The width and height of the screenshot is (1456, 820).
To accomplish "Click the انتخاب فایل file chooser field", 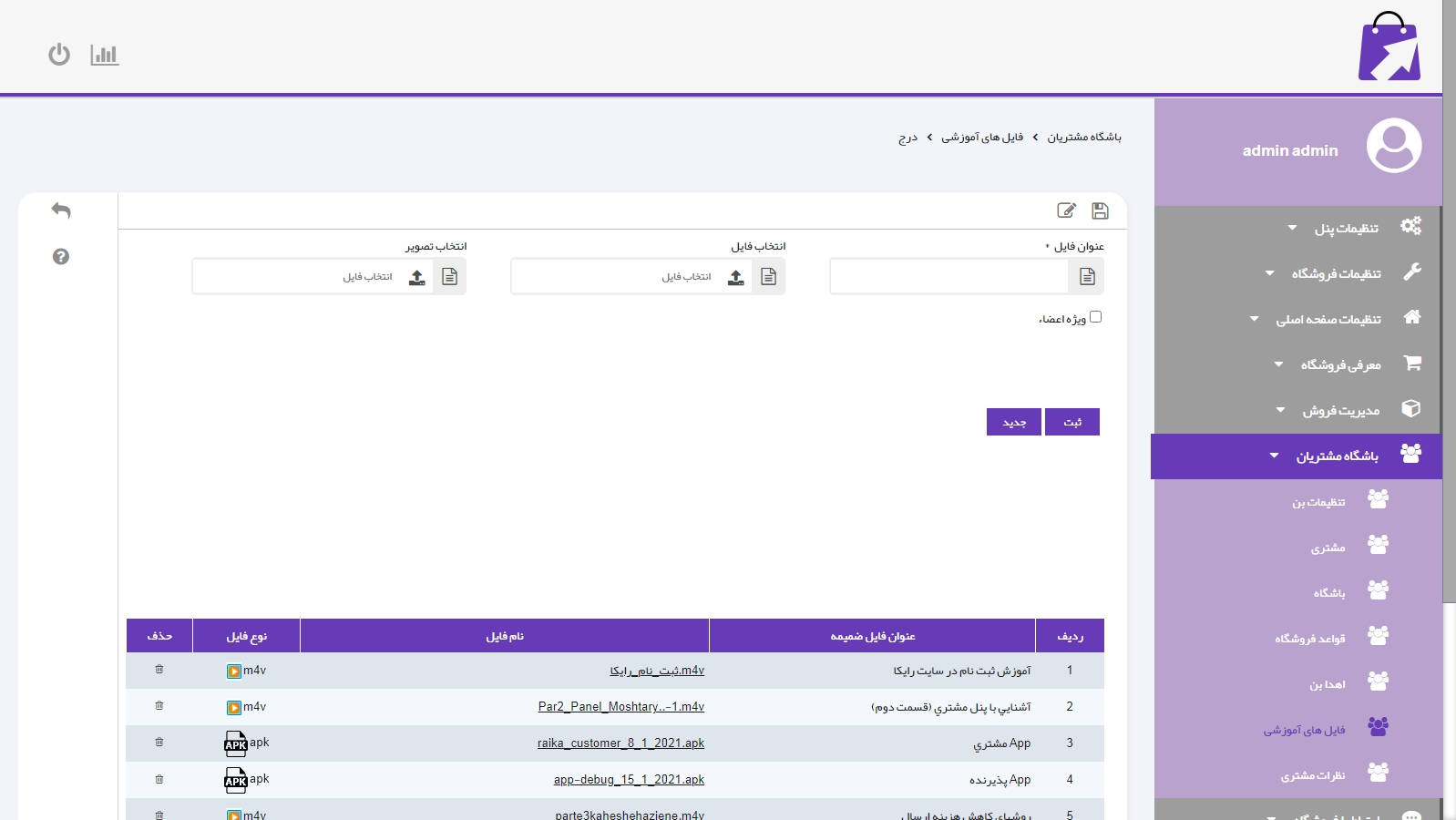I will [631, 276].
